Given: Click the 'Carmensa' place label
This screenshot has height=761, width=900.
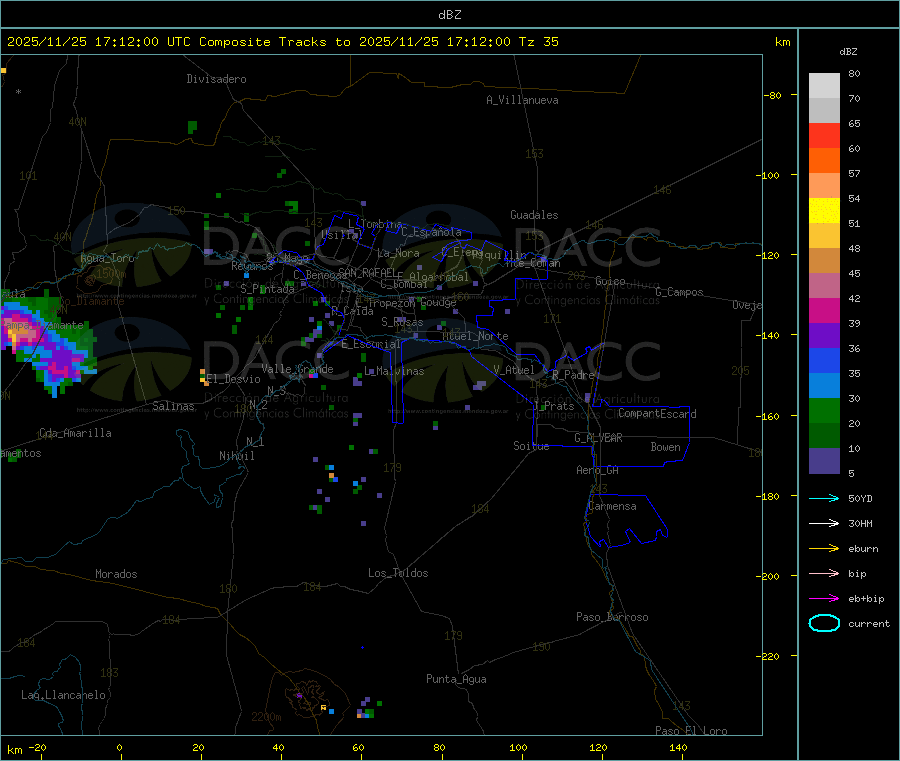Looking at the screenshot, I should pyautogui.click(x=612, y=506).
